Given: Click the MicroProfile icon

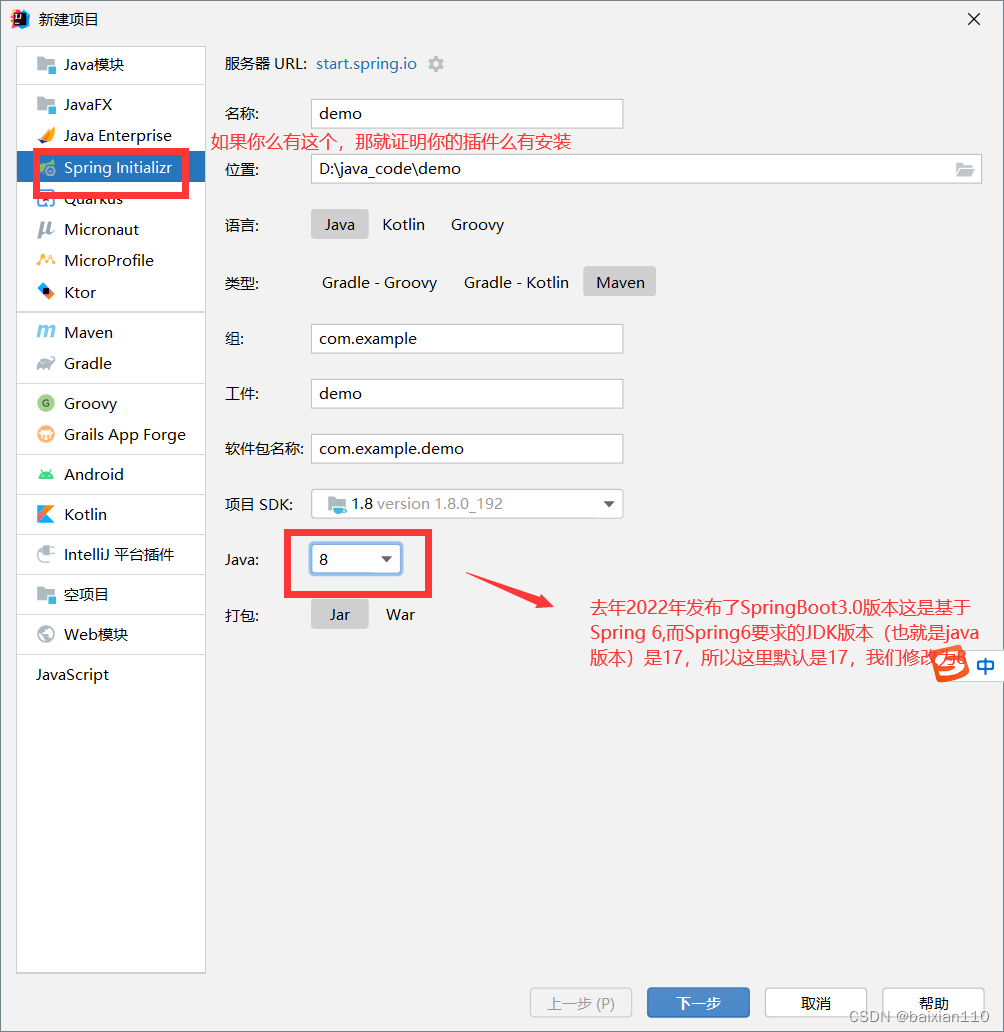Looking at the screenshot, I should (x=46, y=260).
